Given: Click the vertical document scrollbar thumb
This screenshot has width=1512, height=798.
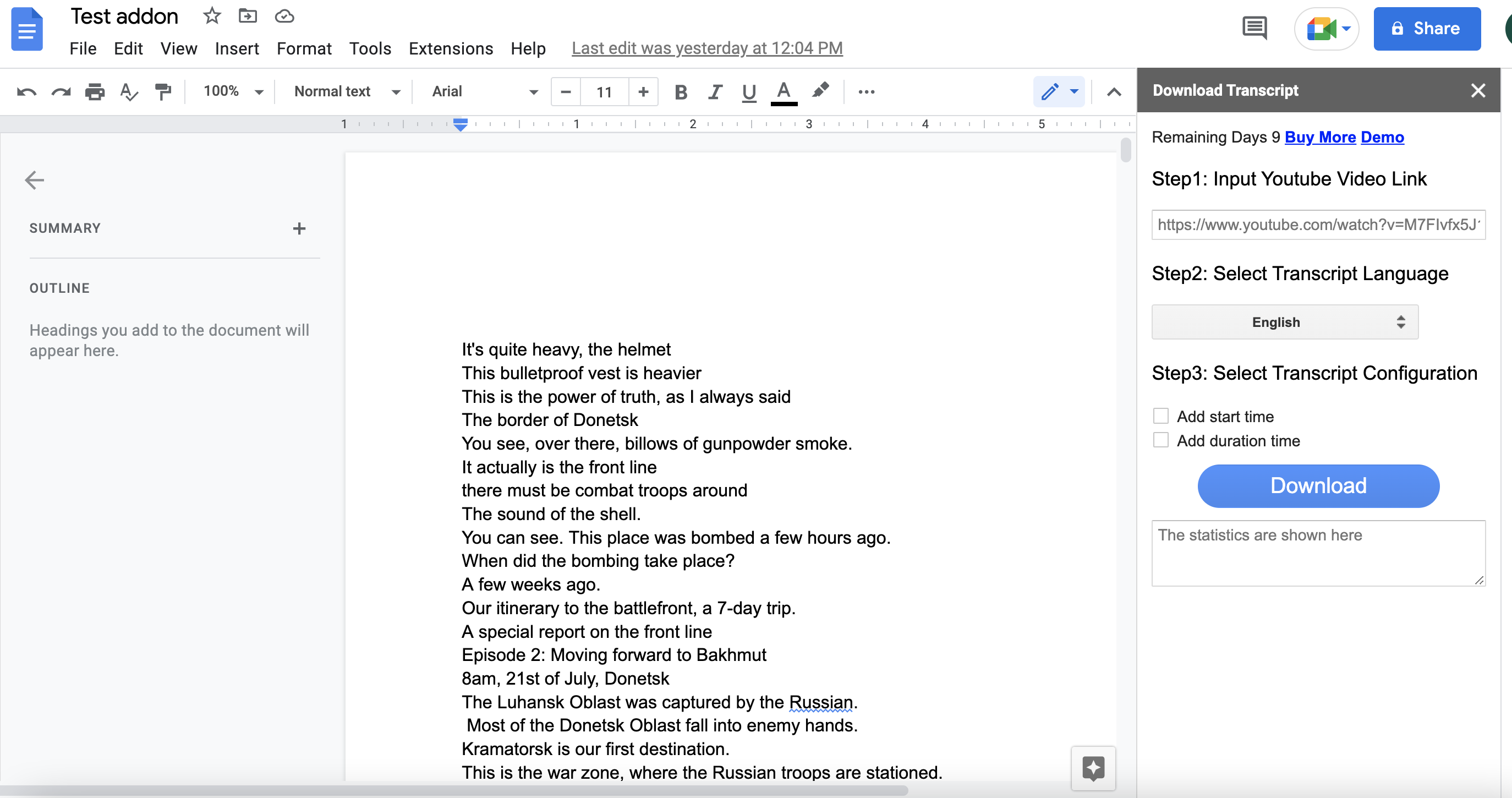Looking at the screenshot, I should tap(1125, 150).
